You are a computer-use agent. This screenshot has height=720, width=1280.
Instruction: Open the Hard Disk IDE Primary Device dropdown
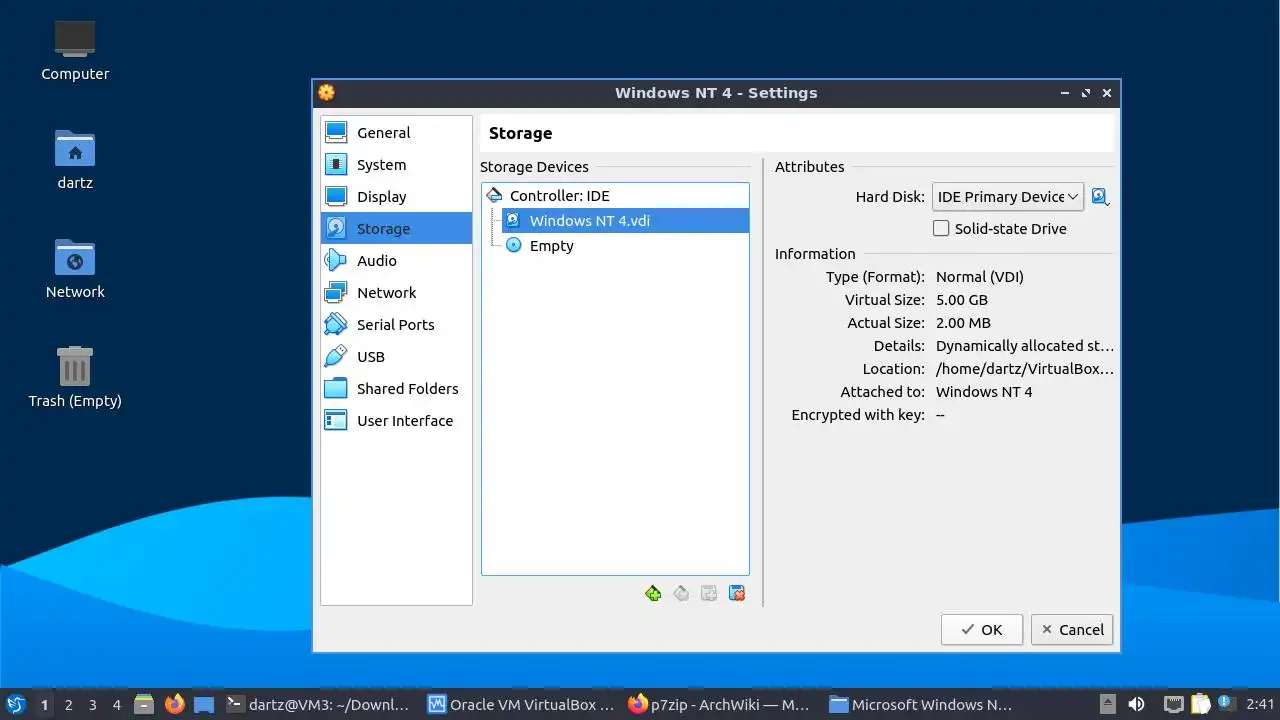[x=1007, y=197]
